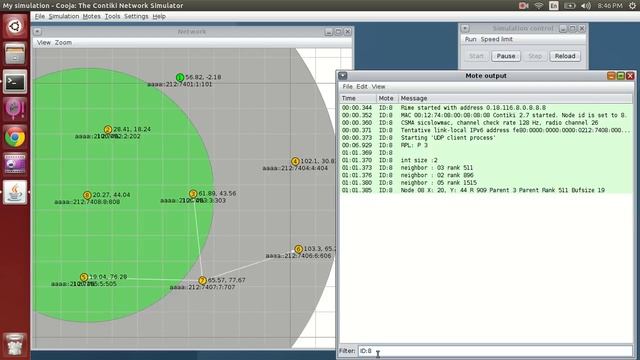Select log row 'neighbor : 03 rank 511'
The height and width of the screenshot is (360, 640).
[486, 168]
